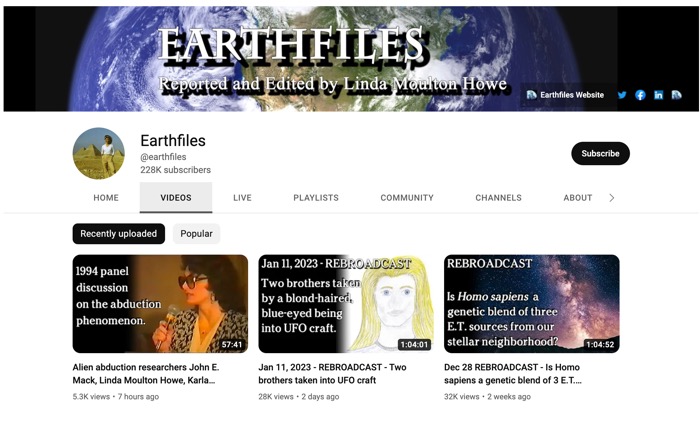Play the 1994 panel discussion video thumbnail
700x426 pixels.
point(160,304)
